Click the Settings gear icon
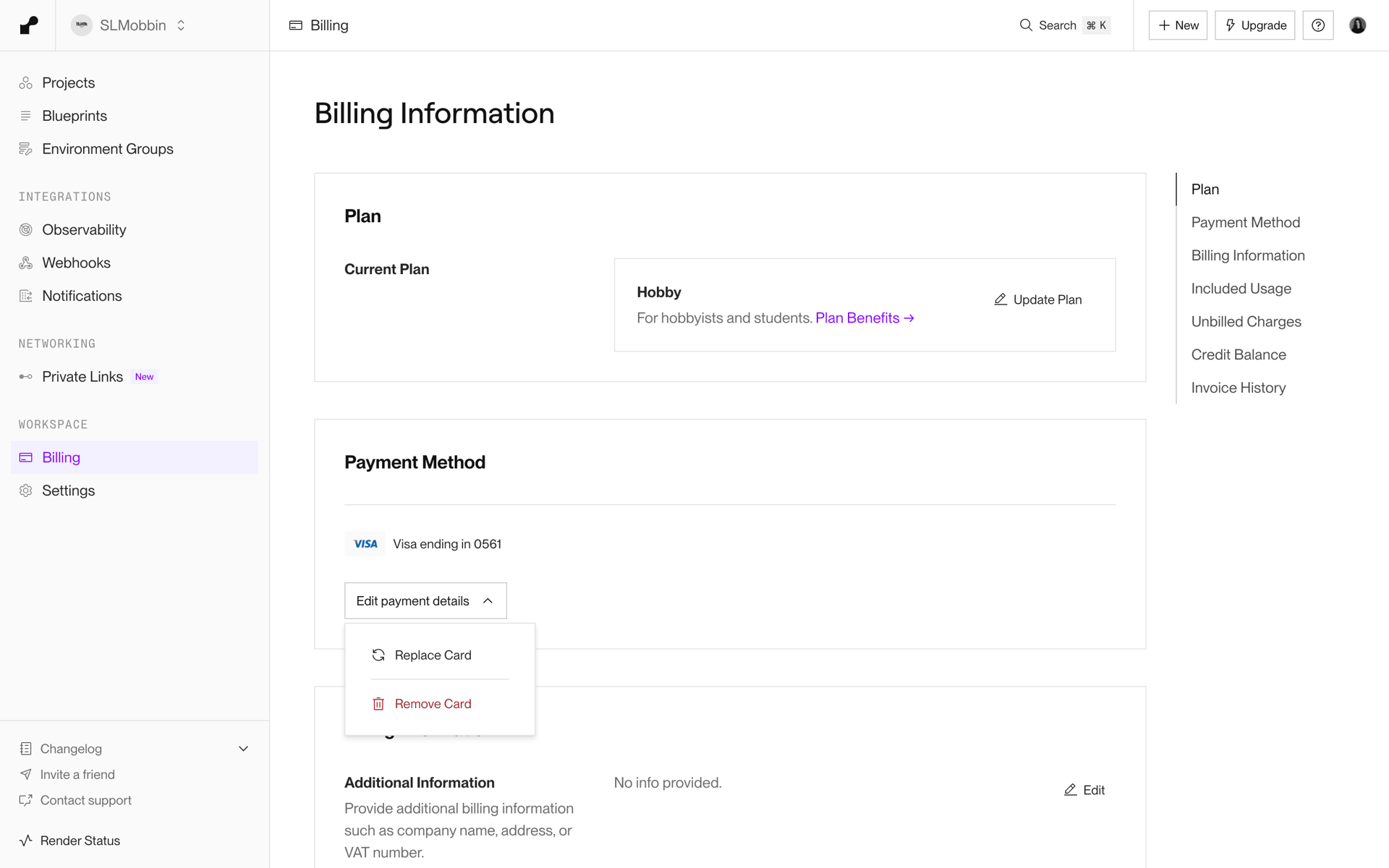Viewport: 1389px width, 868px height. pos(26,490)
